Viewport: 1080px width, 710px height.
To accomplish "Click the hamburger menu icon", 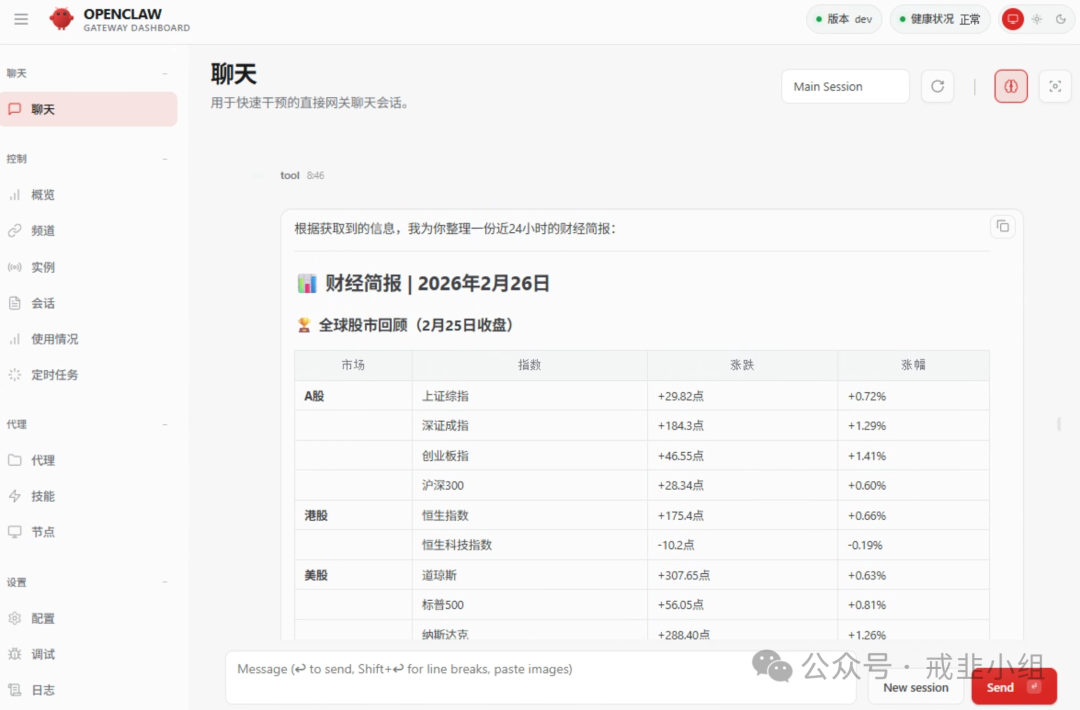I will click(x=21, y=19).
